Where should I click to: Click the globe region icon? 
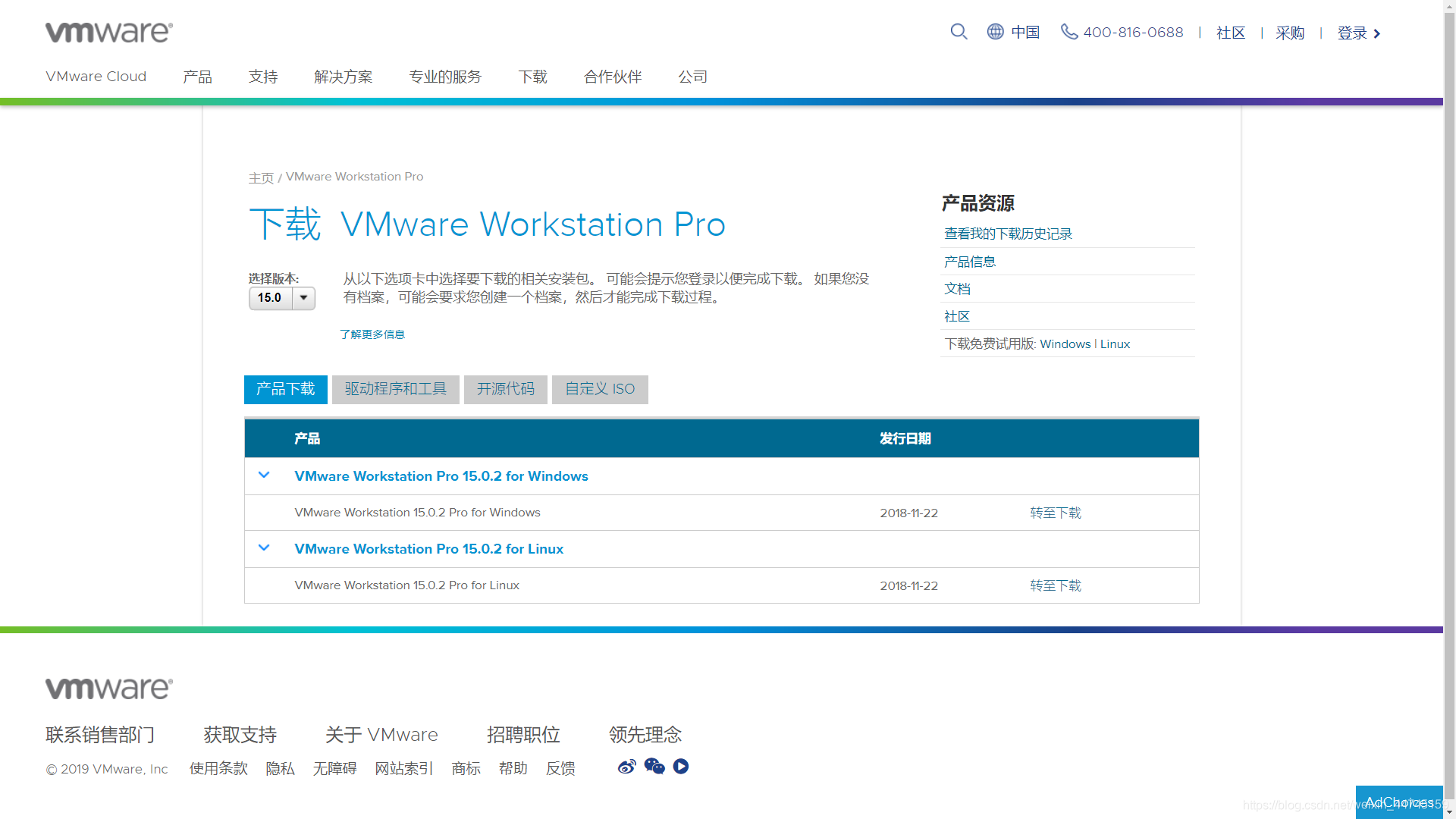click(995, 32)
